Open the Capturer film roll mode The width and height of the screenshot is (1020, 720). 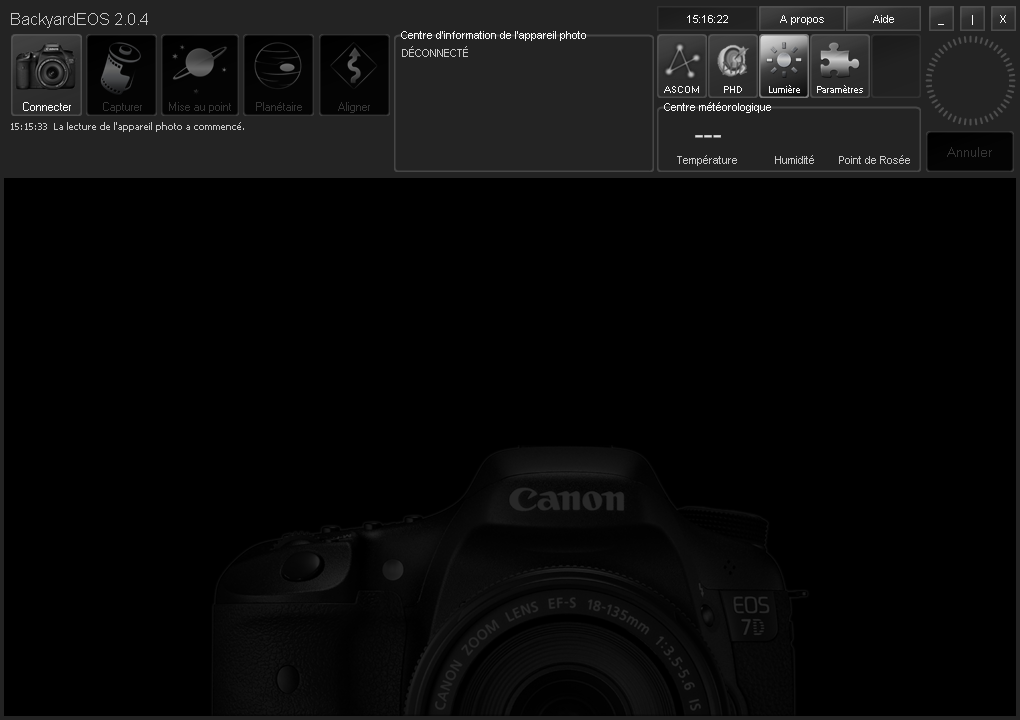122,75
